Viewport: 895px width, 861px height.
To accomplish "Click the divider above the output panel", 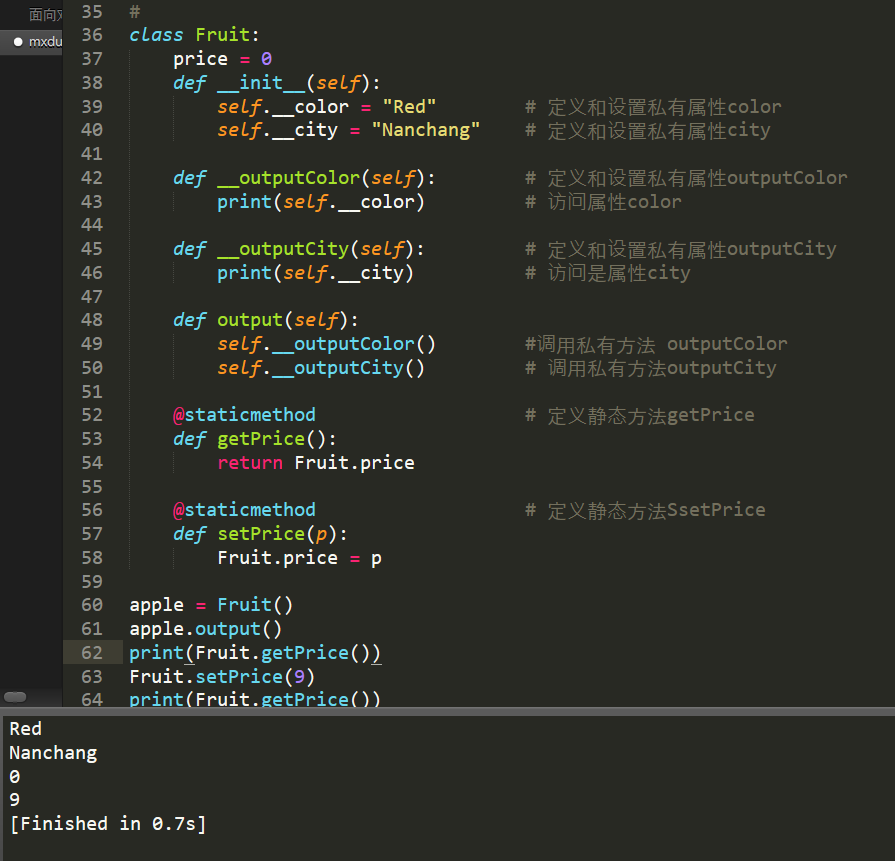I will [x=447, y=710].
